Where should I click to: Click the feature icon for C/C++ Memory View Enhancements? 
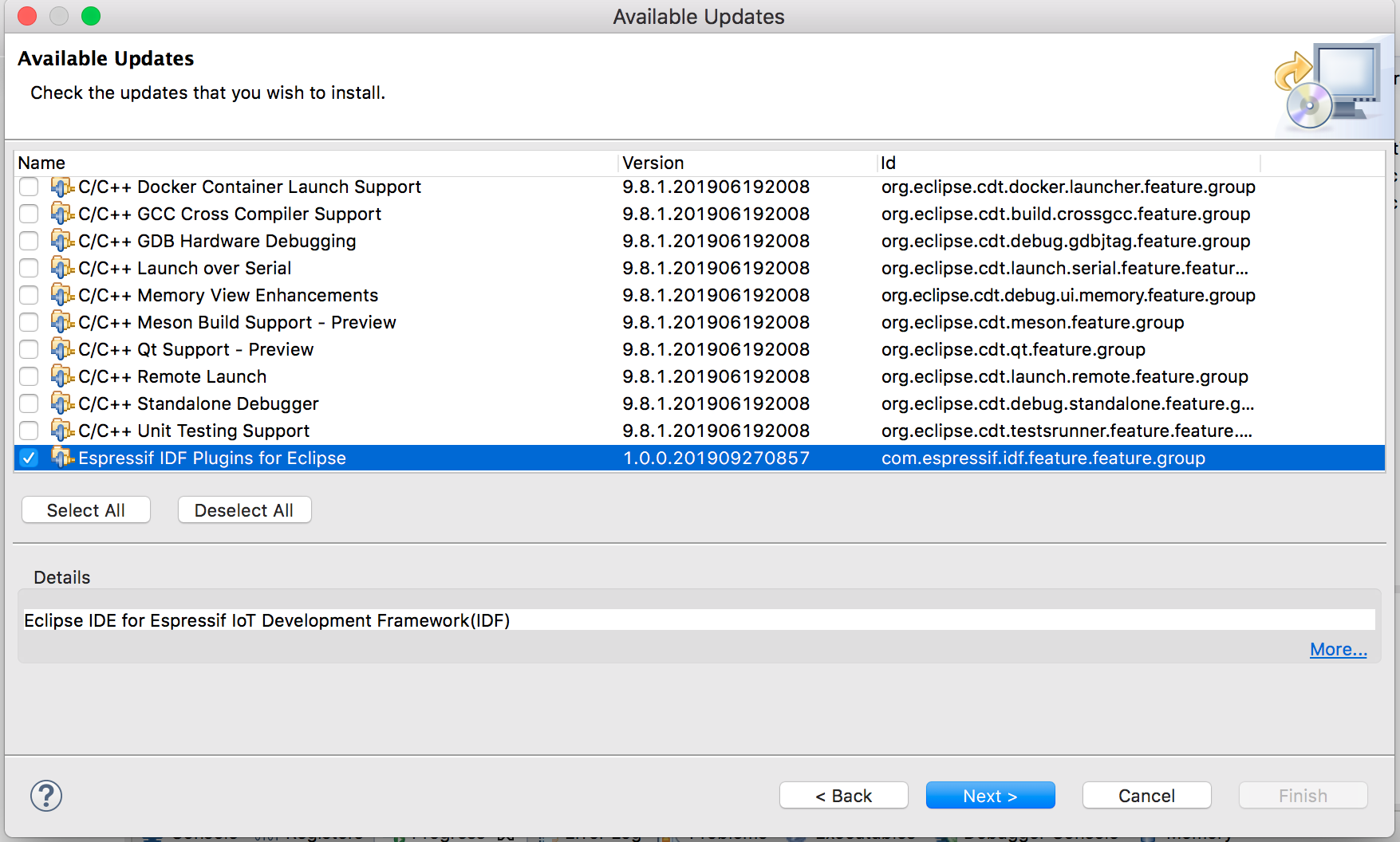tap(61, 295)
